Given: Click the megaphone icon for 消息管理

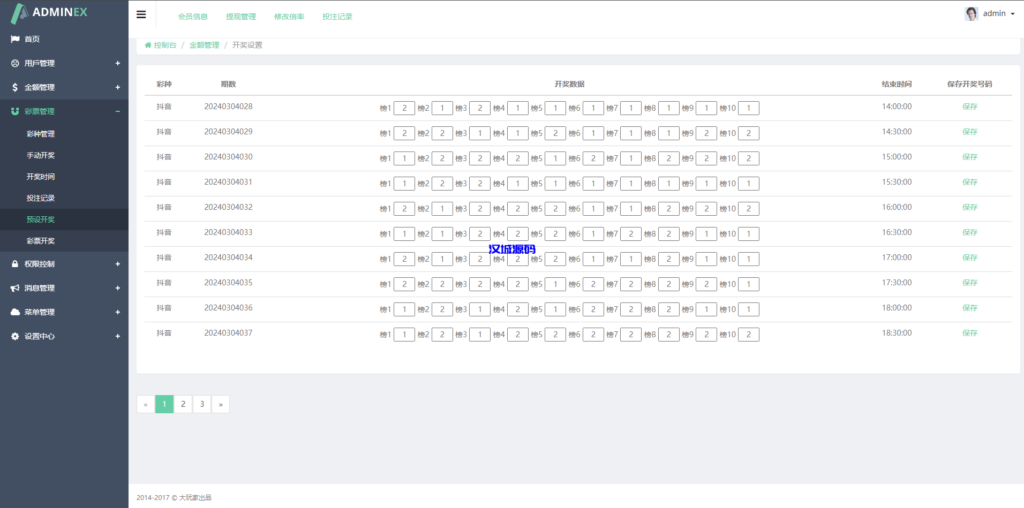Looking at the screenshot, I should pos(15,288).
